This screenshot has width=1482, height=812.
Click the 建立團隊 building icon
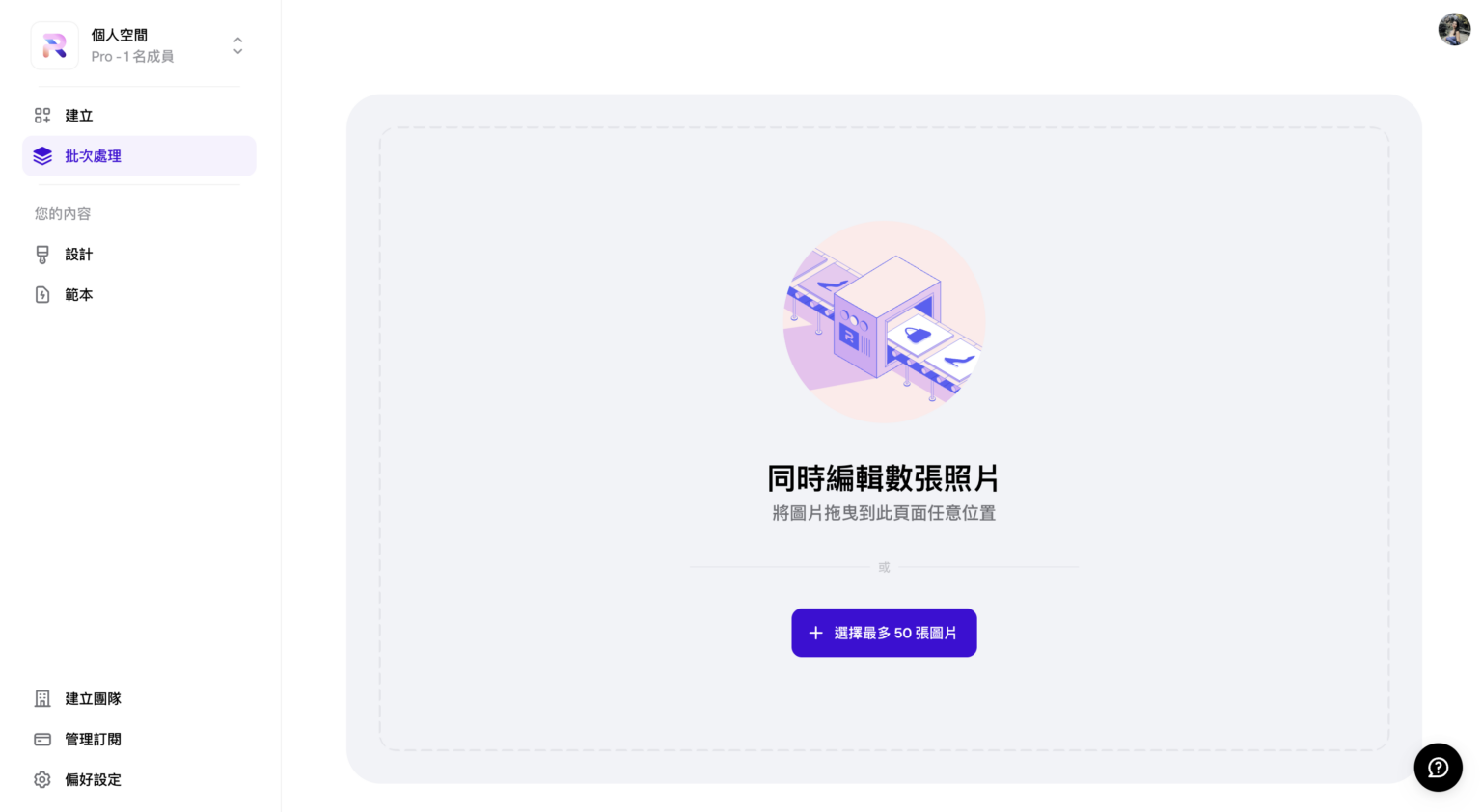[42, 699]
